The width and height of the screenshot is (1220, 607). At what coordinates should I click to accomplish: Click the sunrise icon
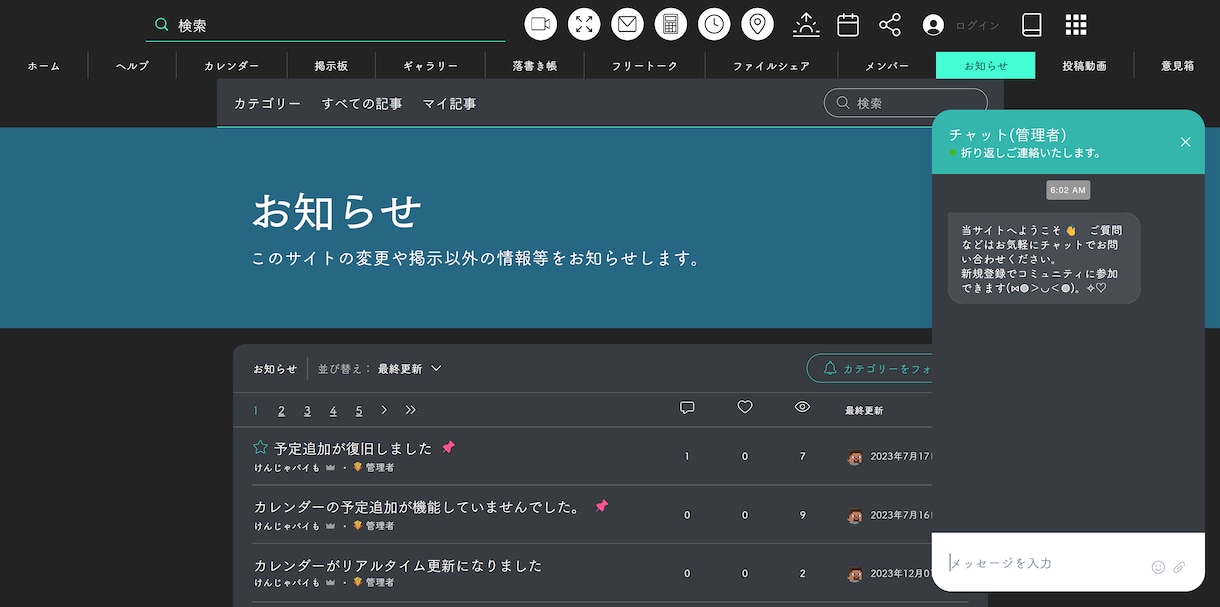(x=806, y=25)
